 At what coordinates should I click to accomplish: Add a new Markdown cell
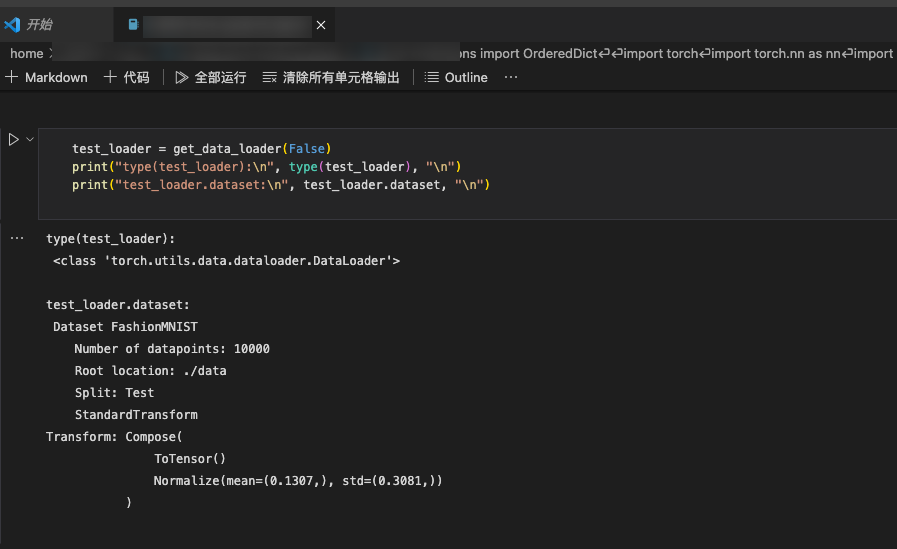(47, 77)
